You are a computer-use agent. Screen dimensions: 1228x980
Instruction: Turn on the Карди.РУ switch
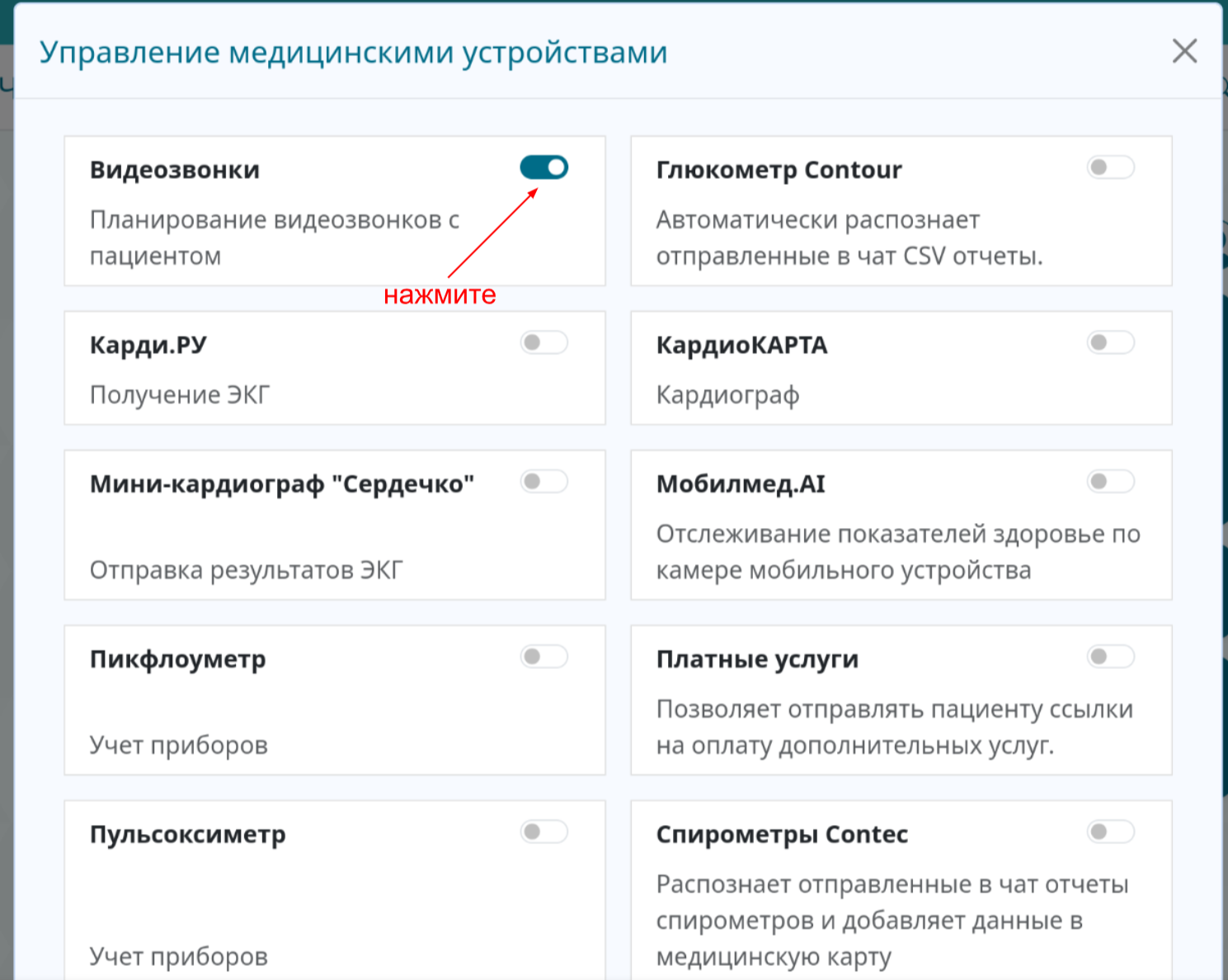[543, 342]
